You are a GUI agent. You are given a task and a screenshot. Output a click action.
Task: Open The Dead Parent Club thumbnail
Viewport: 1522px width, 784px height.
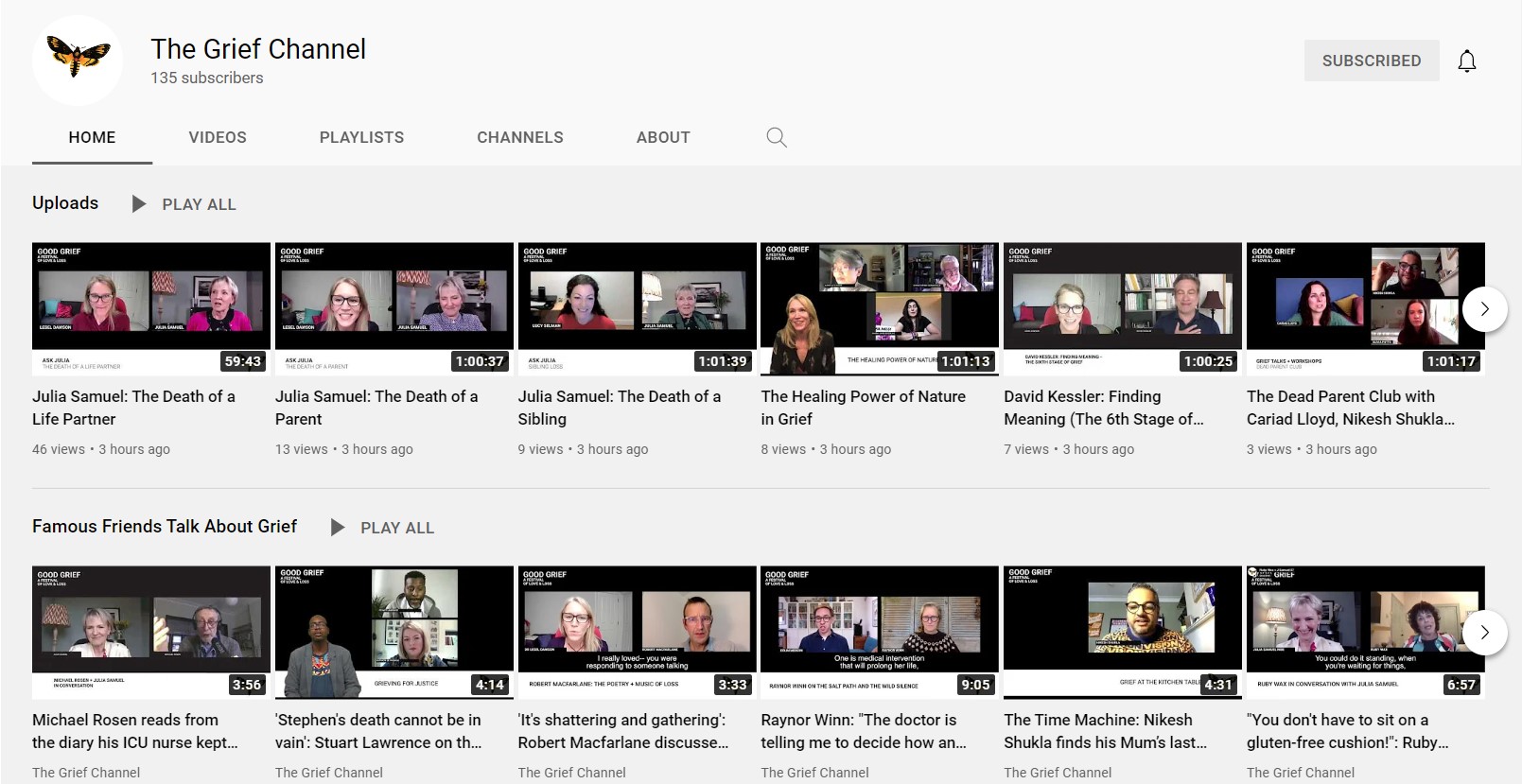[x=1366, y=309]
